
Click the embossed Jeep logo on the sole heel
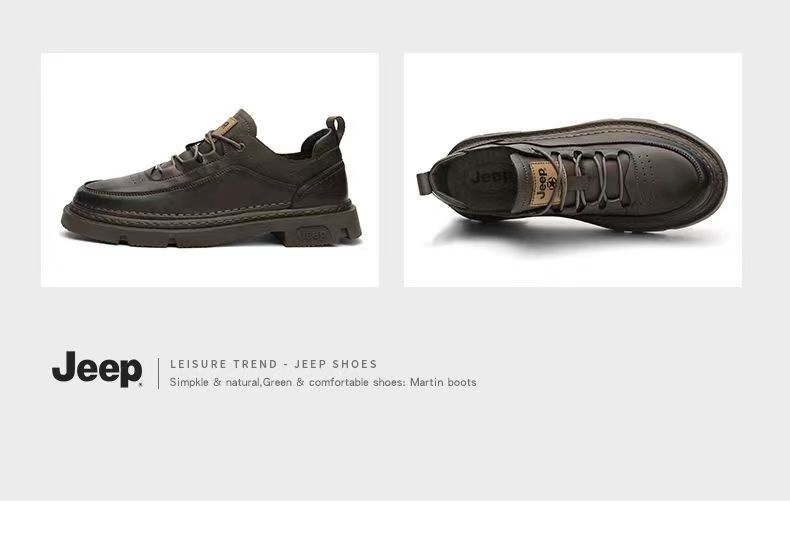tap(312, 236)
